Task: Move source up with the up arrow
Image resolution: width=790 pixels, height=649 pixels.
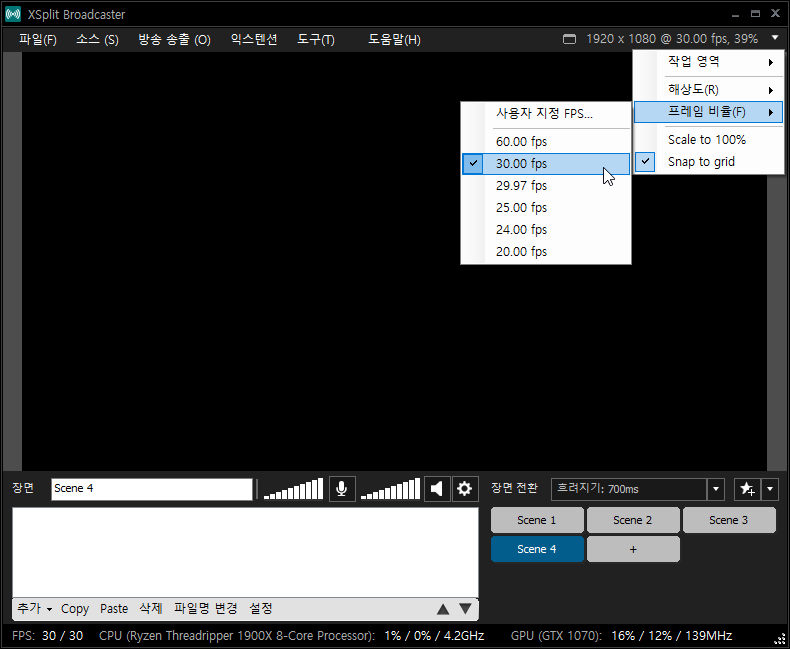Action: pos(443,609)
